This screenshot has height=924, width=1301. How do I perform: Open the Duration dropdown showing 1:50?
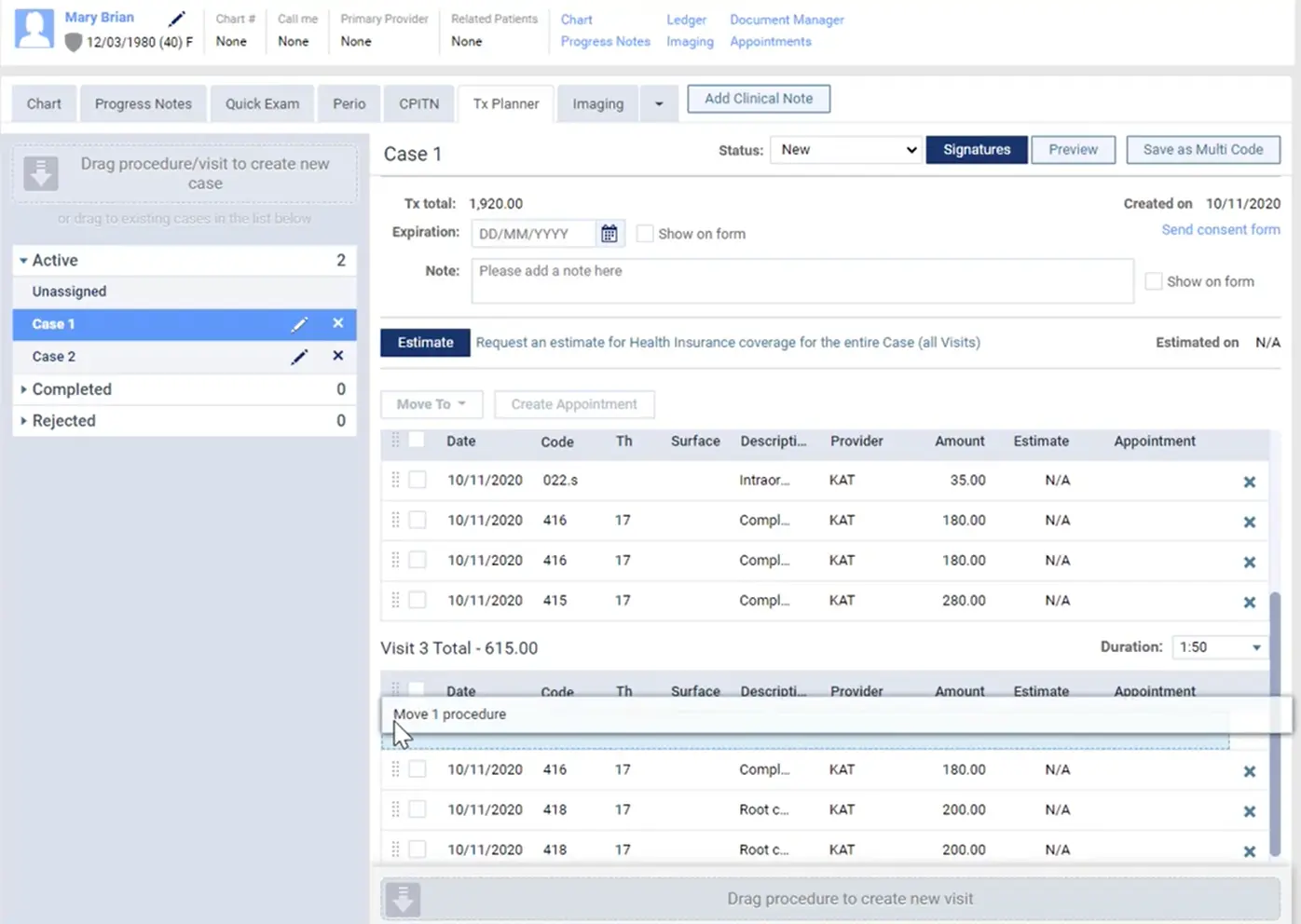(x=1219, y=647)
